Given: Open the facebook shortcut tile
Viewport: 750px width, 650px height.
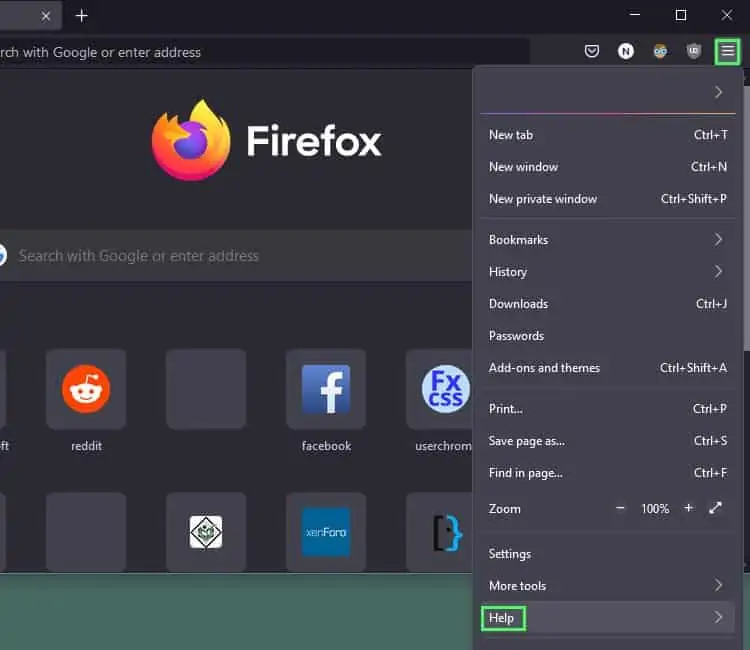Looking at the screenshot, I should point(326,389).
